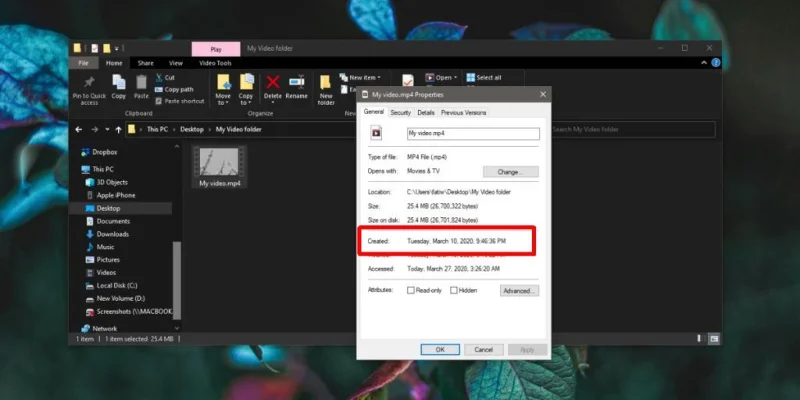Click the red Delete icon
This screenshot has height=400, width=800.
click(x=273, y=82)
